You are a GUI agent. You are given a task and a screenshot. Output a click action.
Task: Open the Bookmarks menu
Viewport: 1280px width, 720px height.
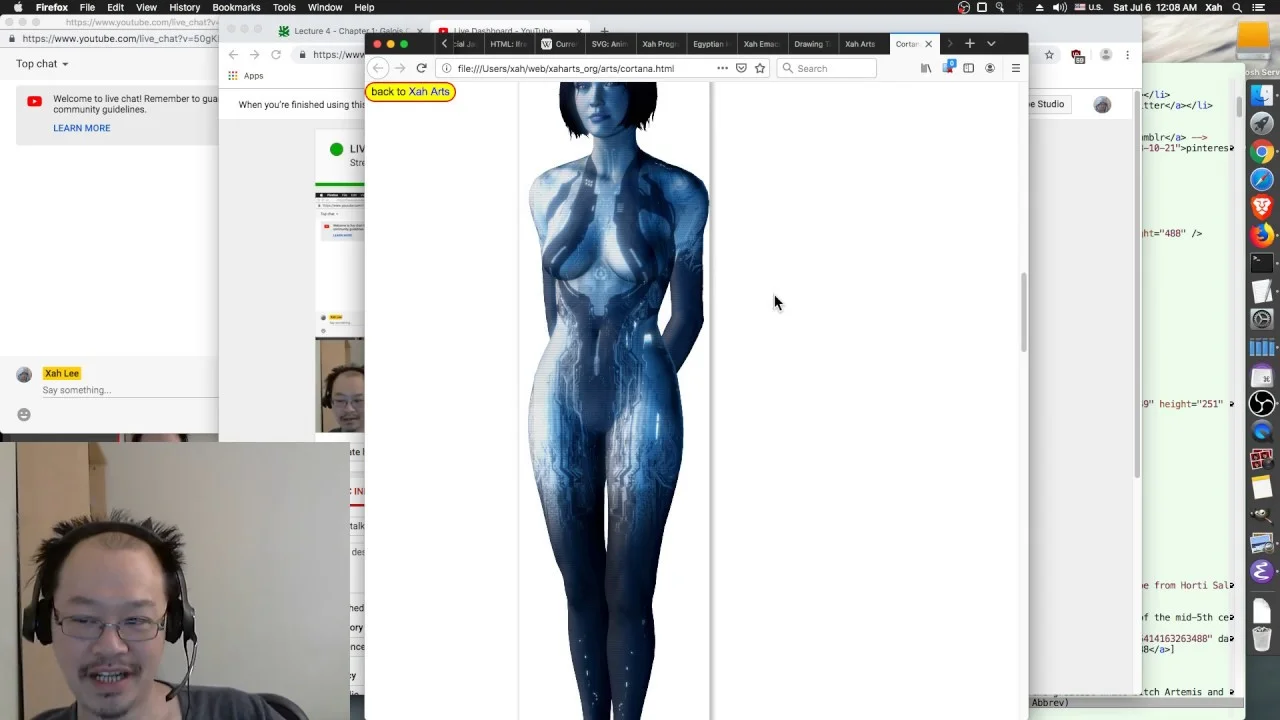[x=236, y=7]
